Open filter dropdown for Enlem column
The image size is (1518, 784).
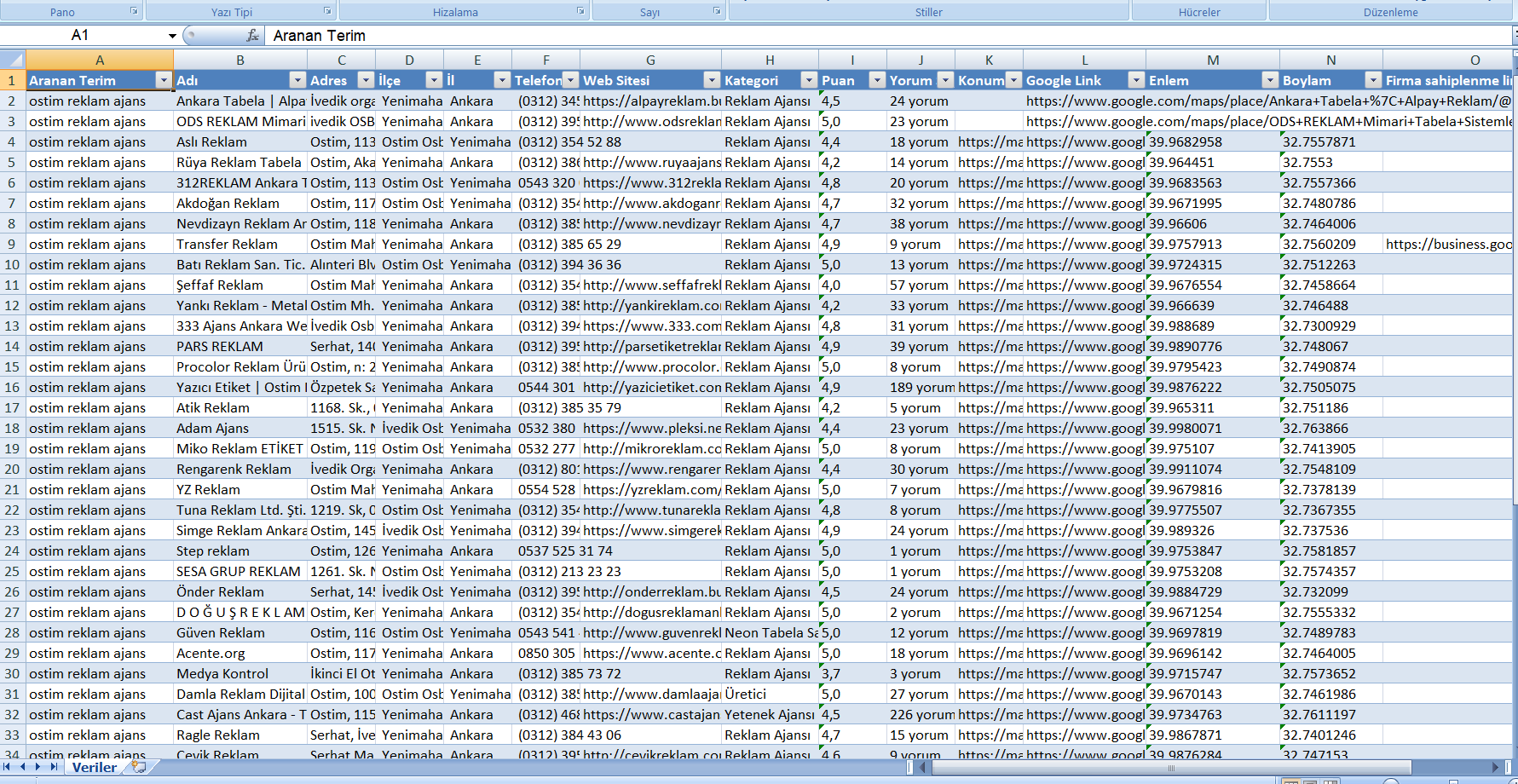click(x=1270, y=80)
